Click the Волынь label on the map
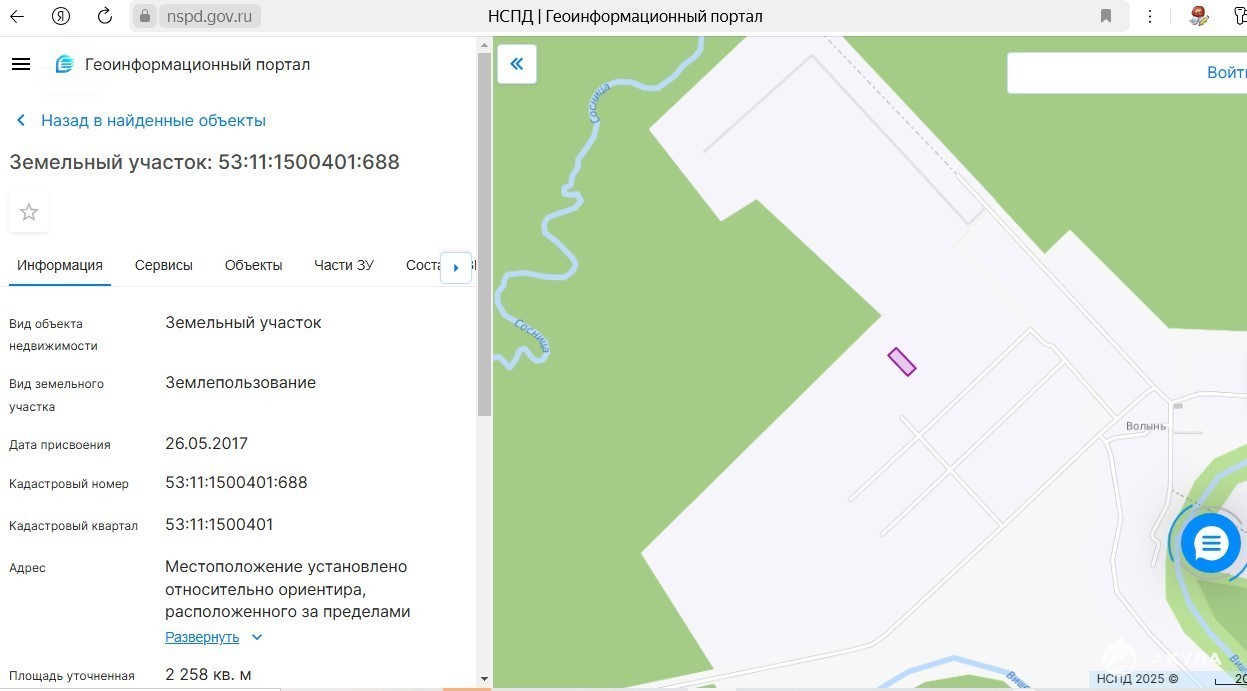This screenshot has width=1247, height=691. click(1146, 426)
